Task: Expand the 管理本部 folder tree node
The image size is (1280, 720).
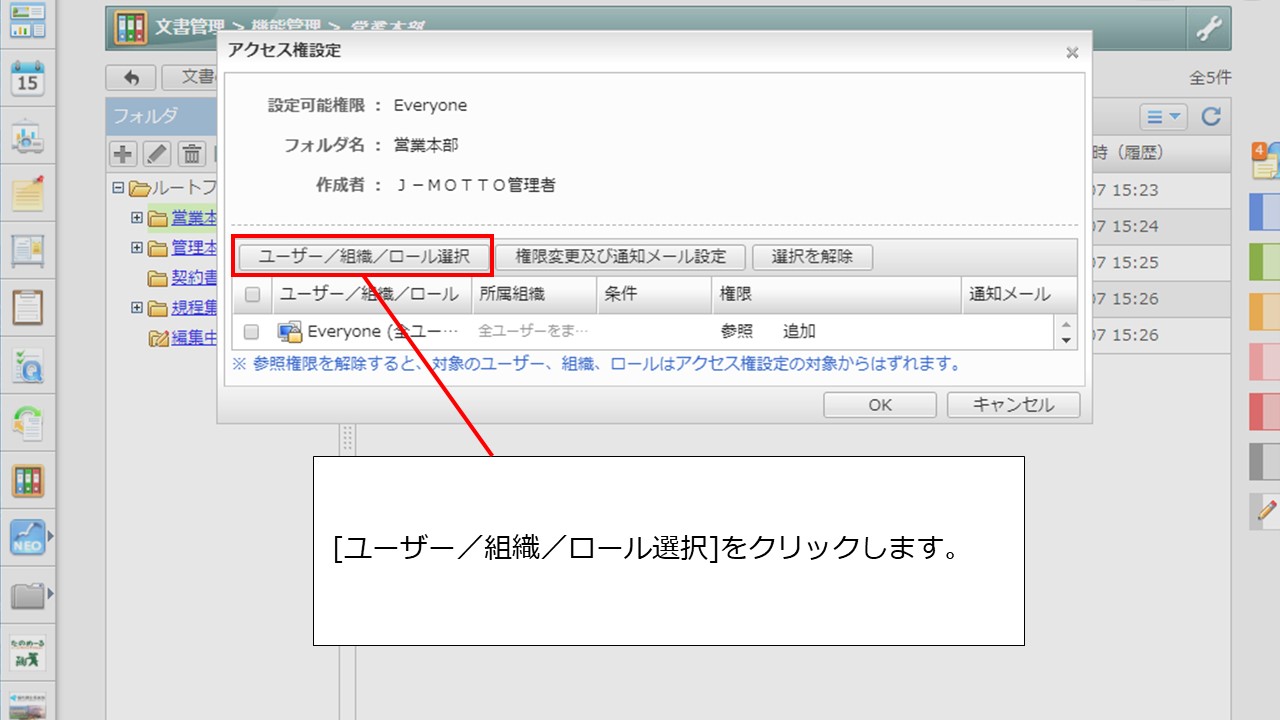Action: pos(137,247)
